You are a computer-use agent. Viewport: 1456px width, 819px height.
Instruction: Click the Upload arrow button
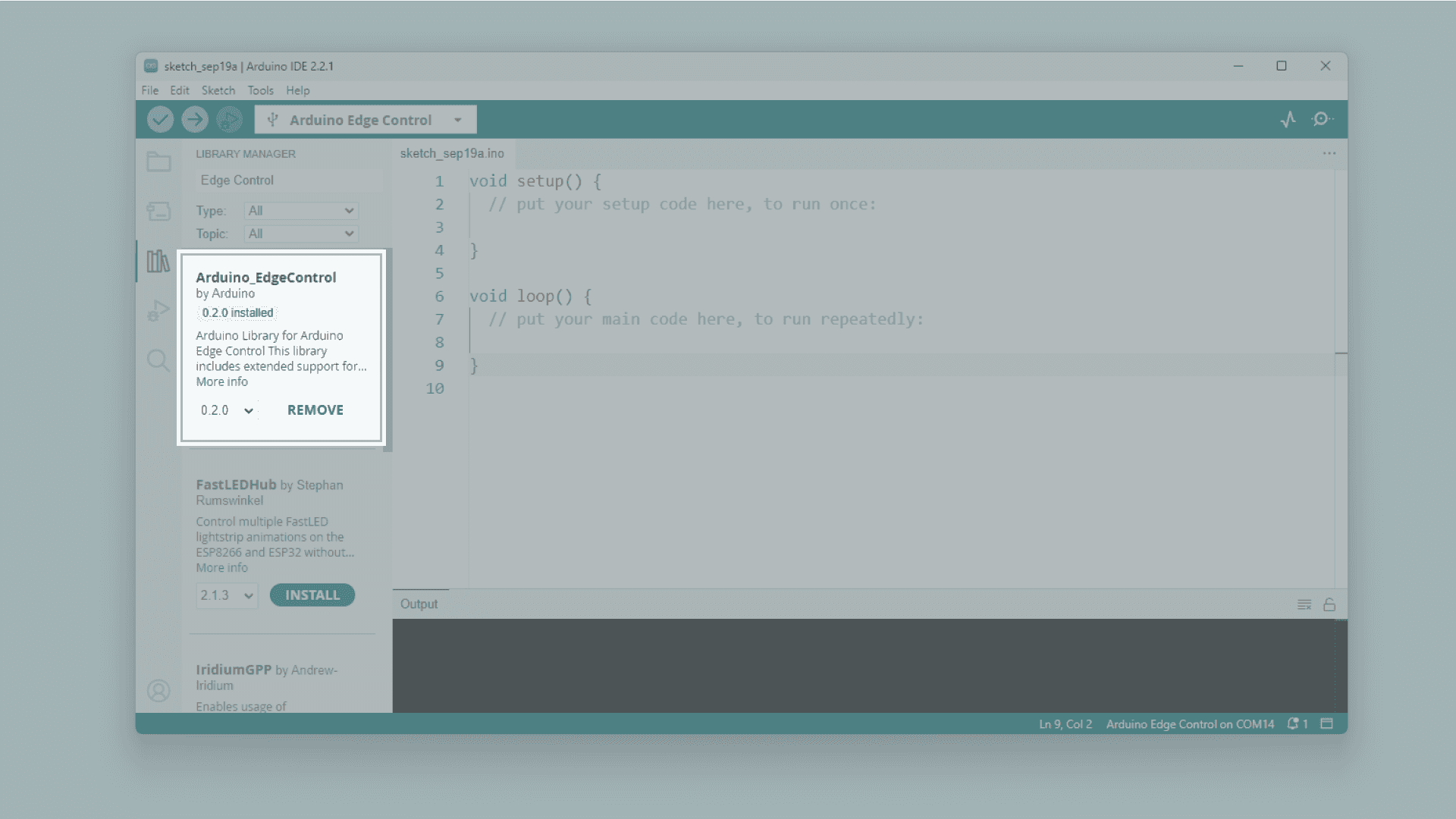[195, 120]
